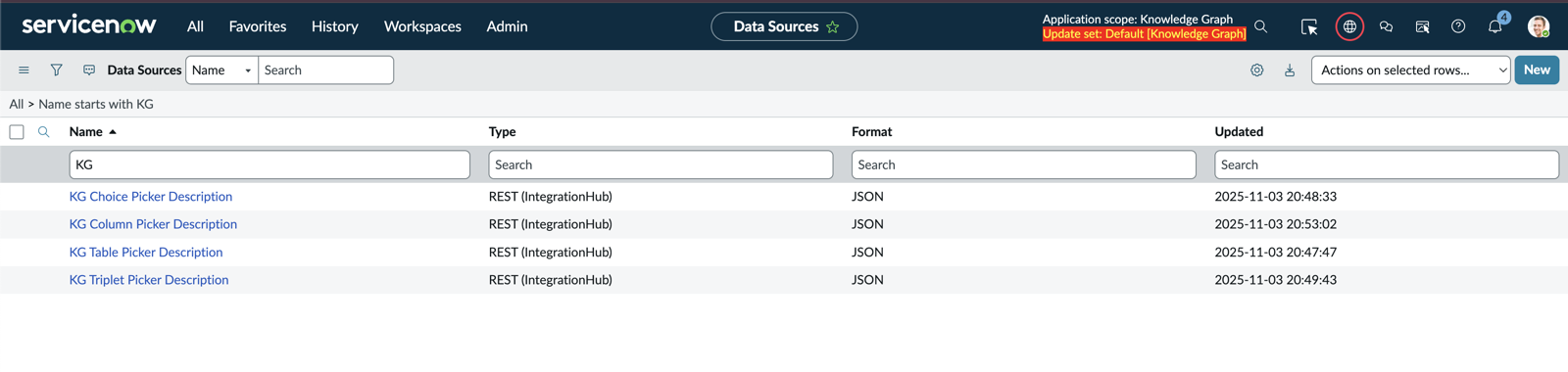Open Actions on selected rows dropdown

[1410, 70]
